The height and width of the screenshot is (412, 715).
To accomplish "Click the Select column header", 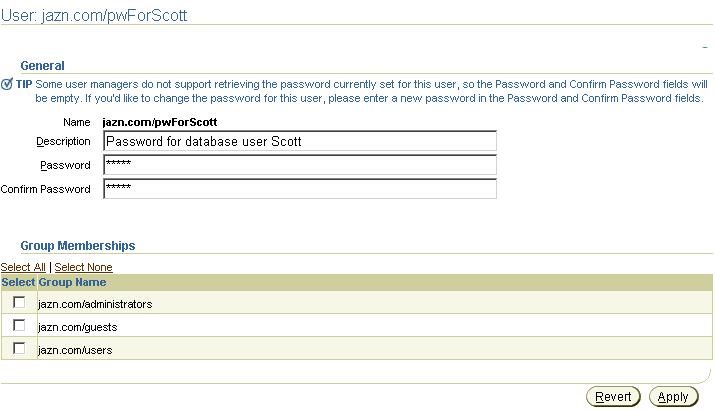I will (18, 283).
